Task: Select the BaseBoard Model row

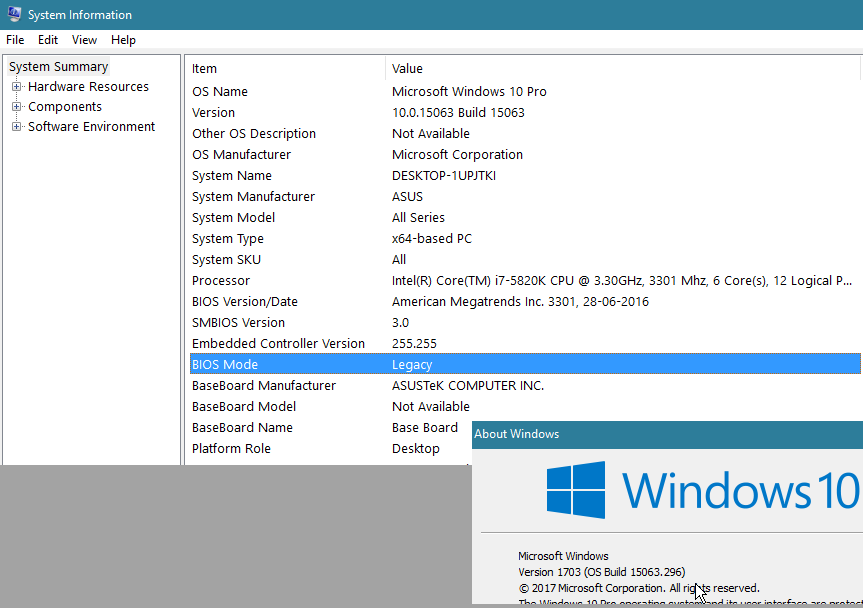Action: pyautogui.click(x=525, y=407)
